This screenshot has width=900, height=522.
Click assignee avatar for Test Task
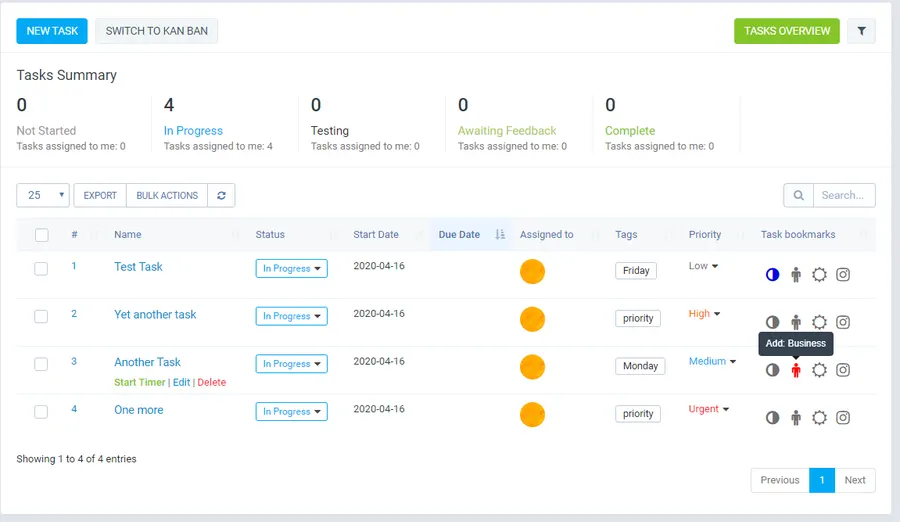(532, 272)
